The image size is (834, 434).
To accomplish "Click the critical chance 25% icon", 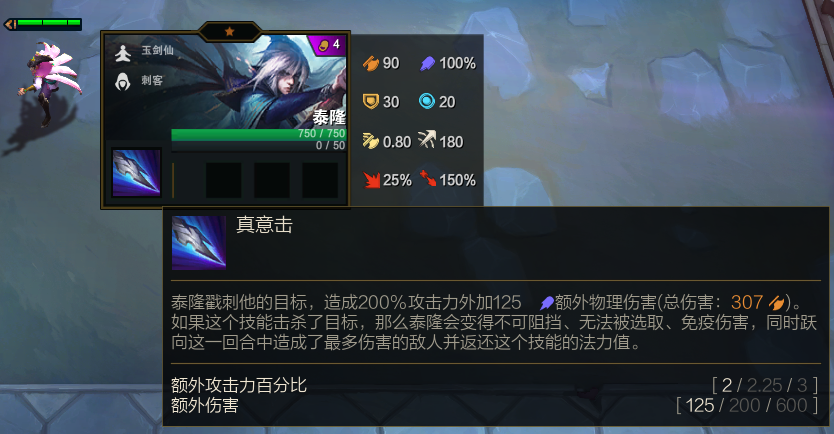I will 371,180.
